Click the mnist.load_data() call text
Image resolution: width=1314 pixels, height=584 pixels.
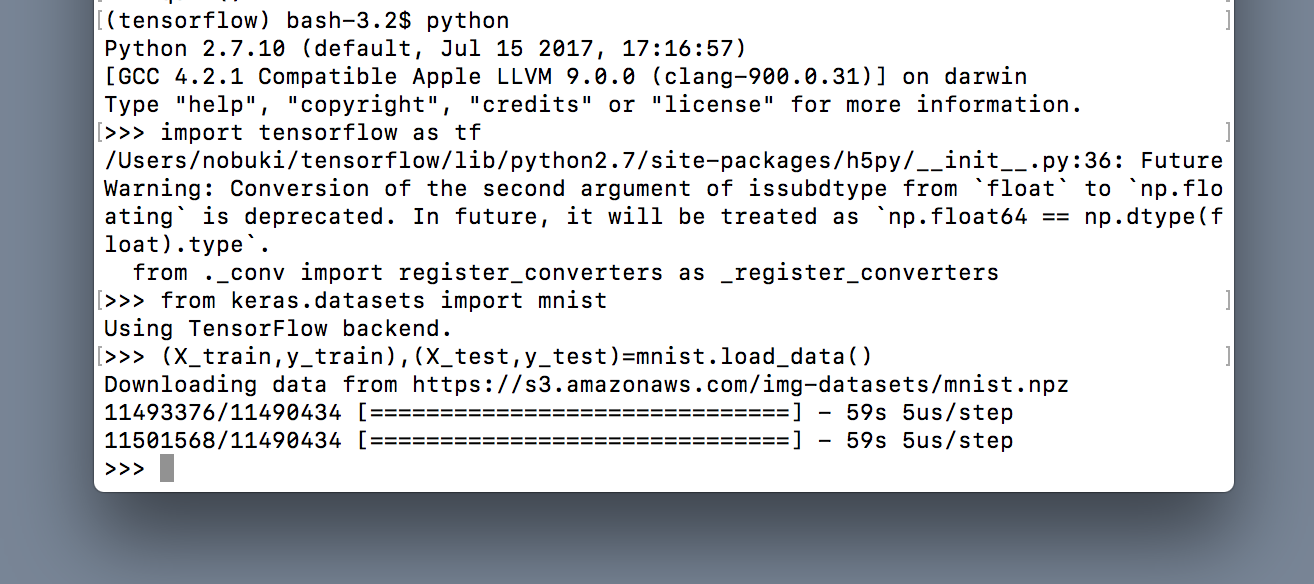[x=755, y=356]
